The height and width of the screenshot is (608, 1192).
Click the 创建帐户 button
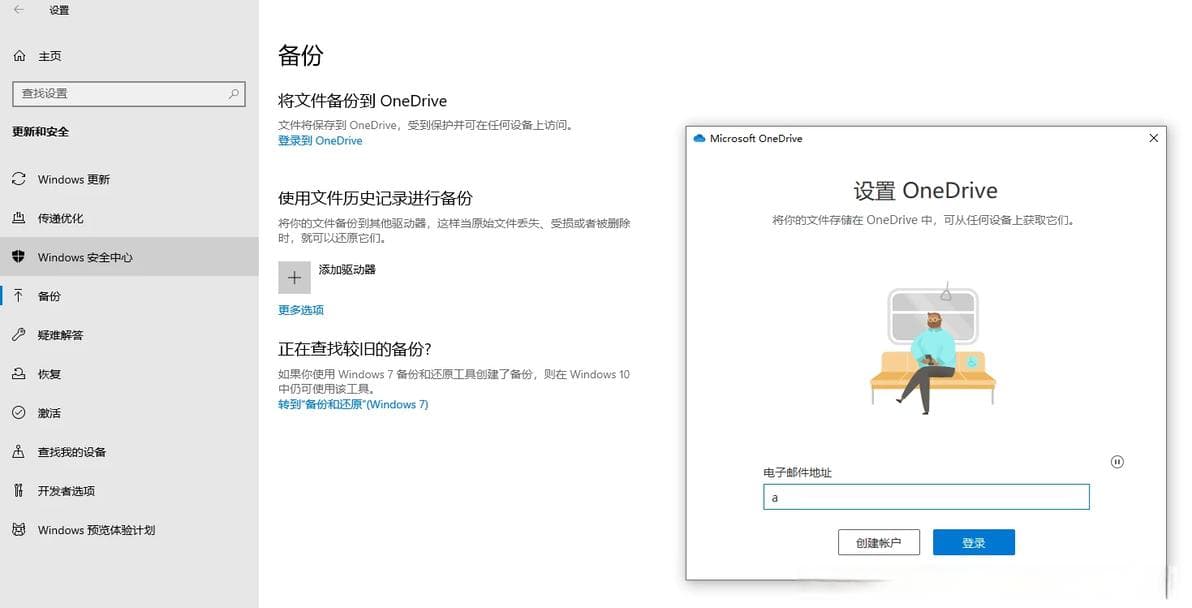(879, 543)
